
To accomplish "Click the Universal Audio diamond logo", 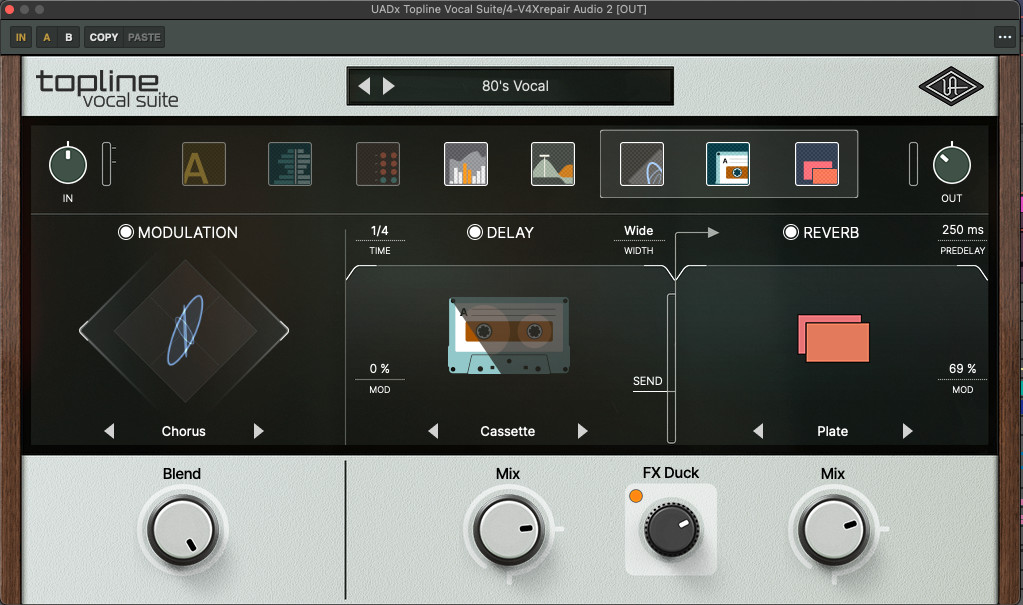I will click(951, 86).
